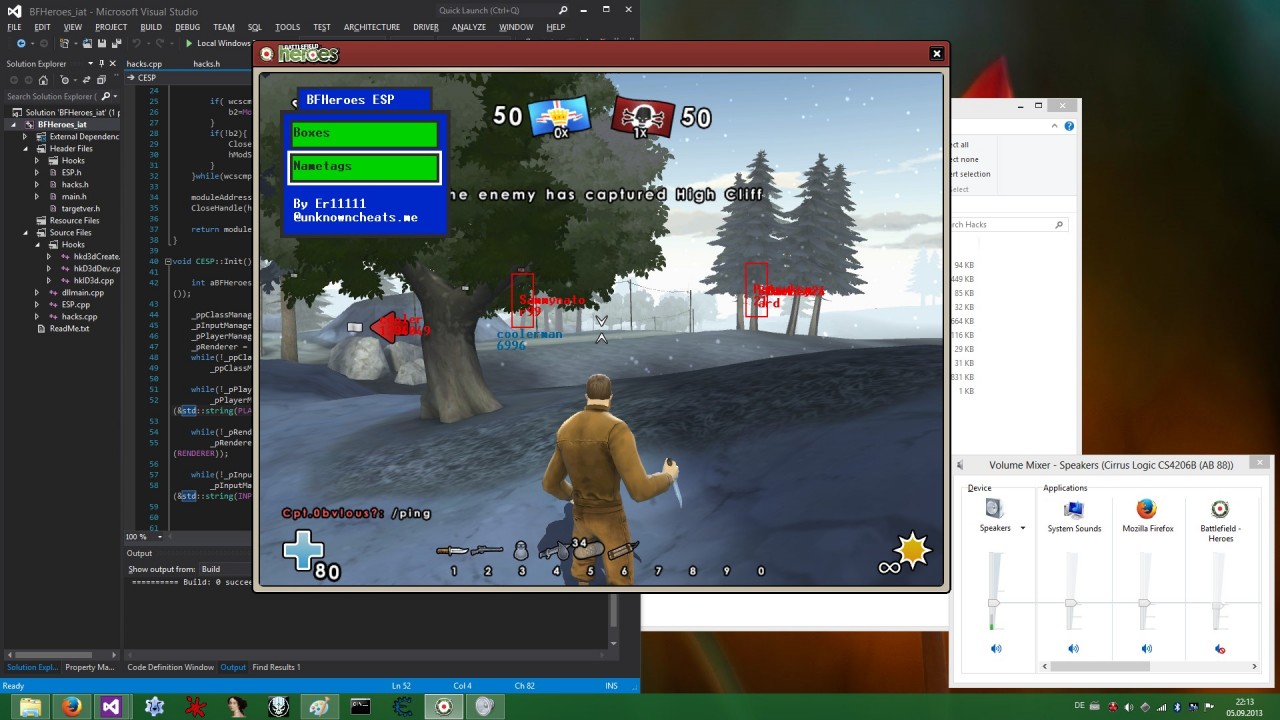Adjust the Speakers volume slider

click(993, 603)
